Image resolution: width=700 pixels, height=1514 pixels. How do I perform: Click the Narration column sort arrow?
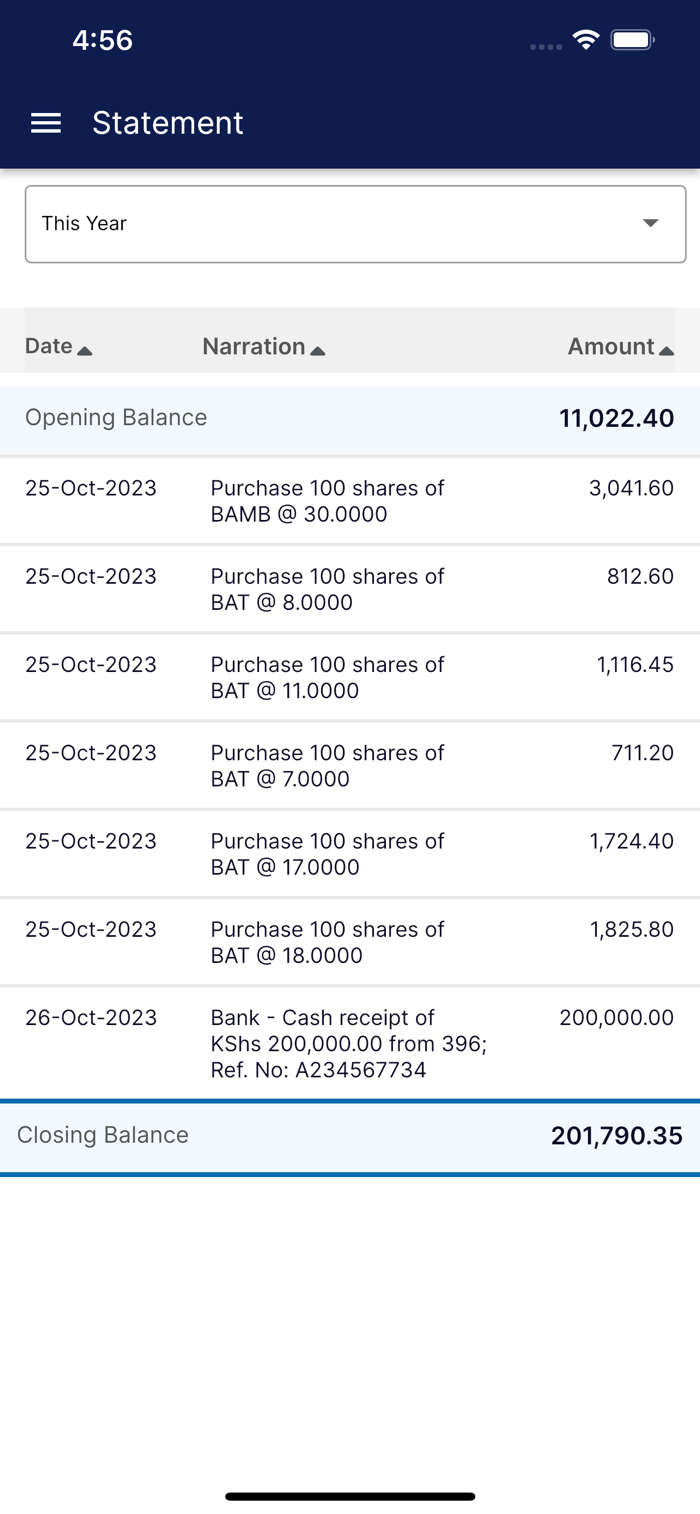click(x=318, y=350)
